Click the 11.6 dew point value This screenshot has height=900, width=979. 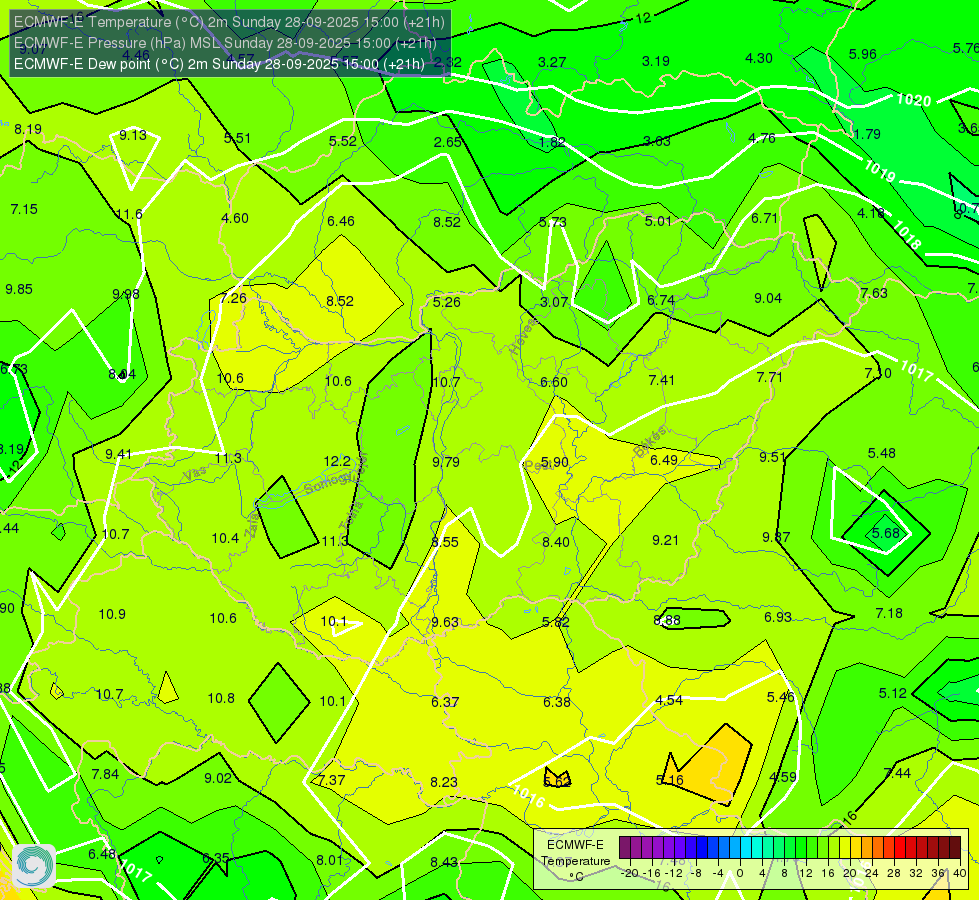point(129,214)
